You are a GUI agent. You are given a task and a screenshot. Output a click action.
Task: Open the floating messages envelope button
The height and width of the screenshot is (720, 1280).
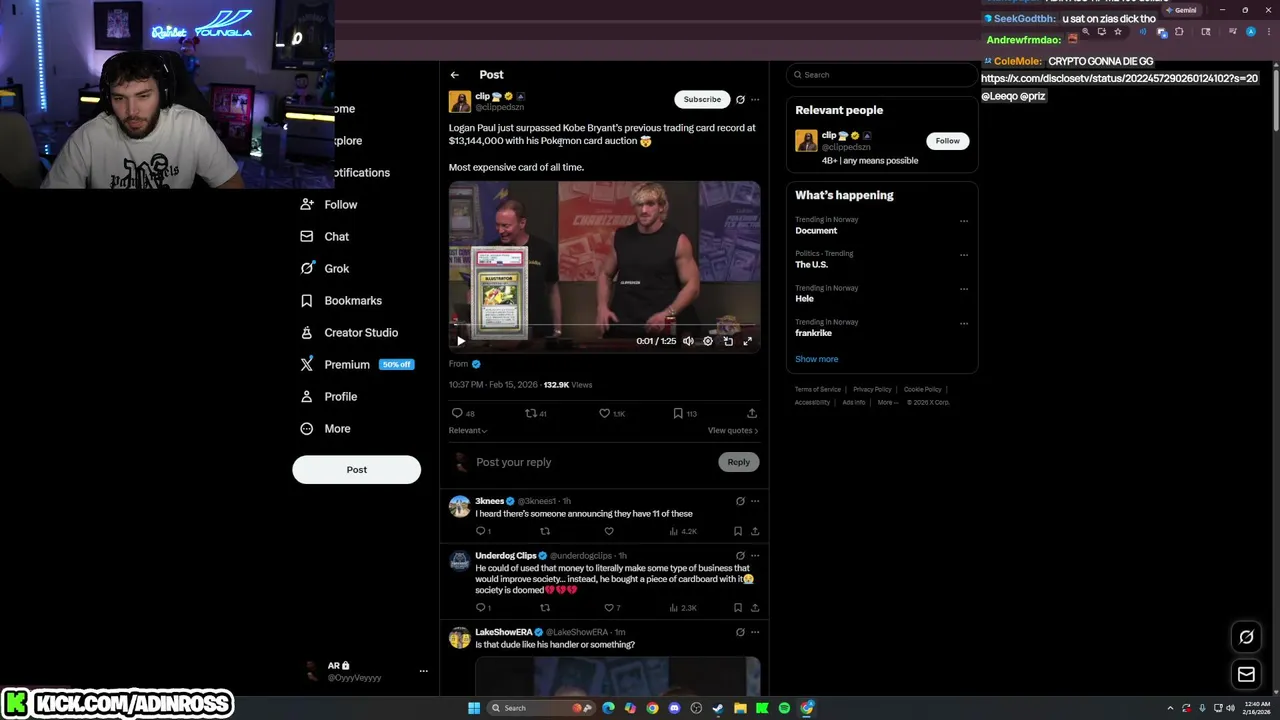[x=1246, y=675]
